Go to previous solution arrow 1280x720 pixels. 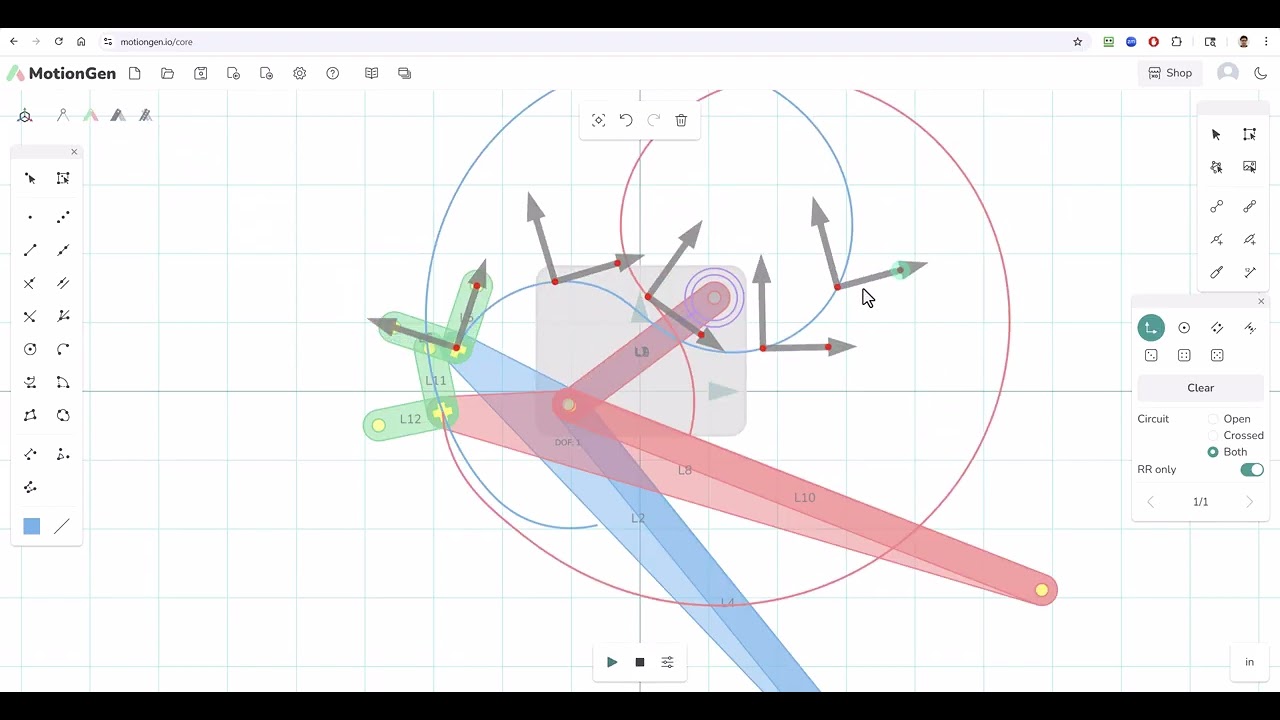click(1151, 502)
